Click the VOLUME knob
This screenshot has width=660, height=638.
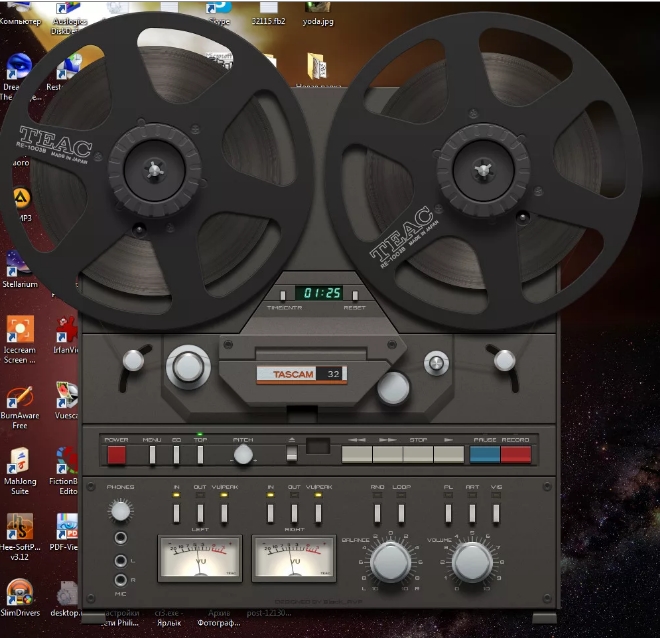(x=472, y=563)
